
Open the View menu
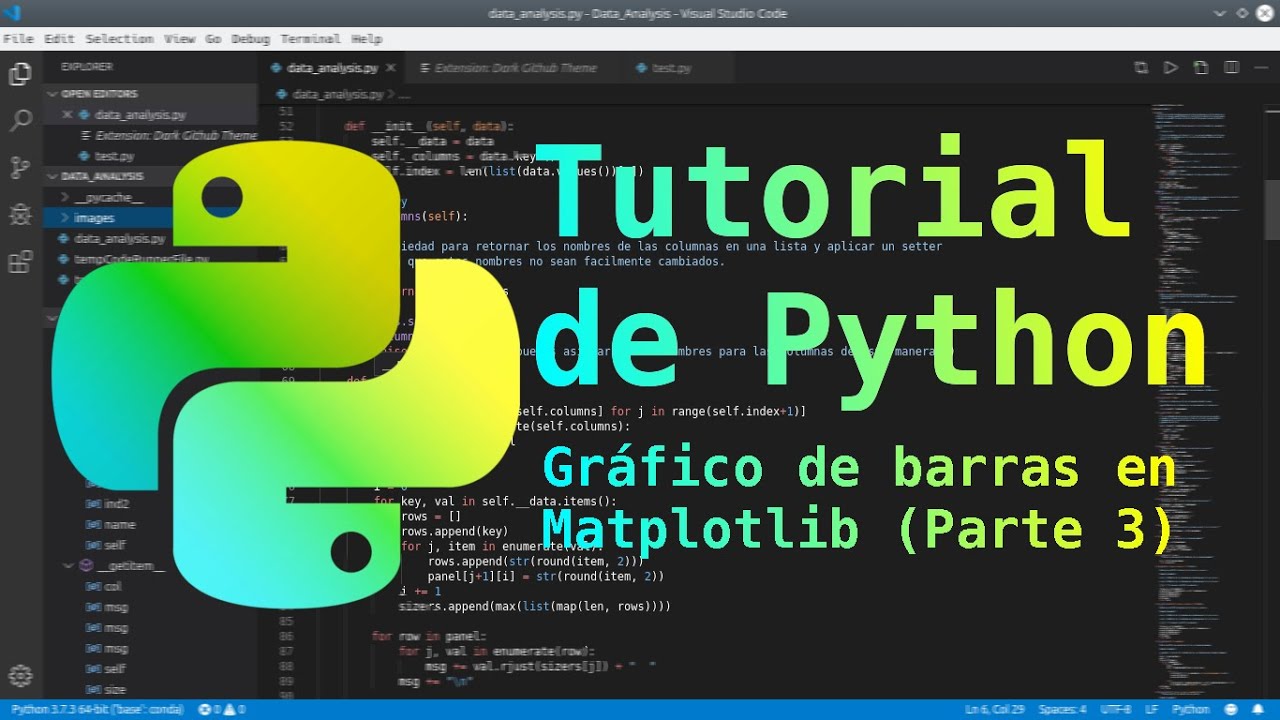coord(179,38)
